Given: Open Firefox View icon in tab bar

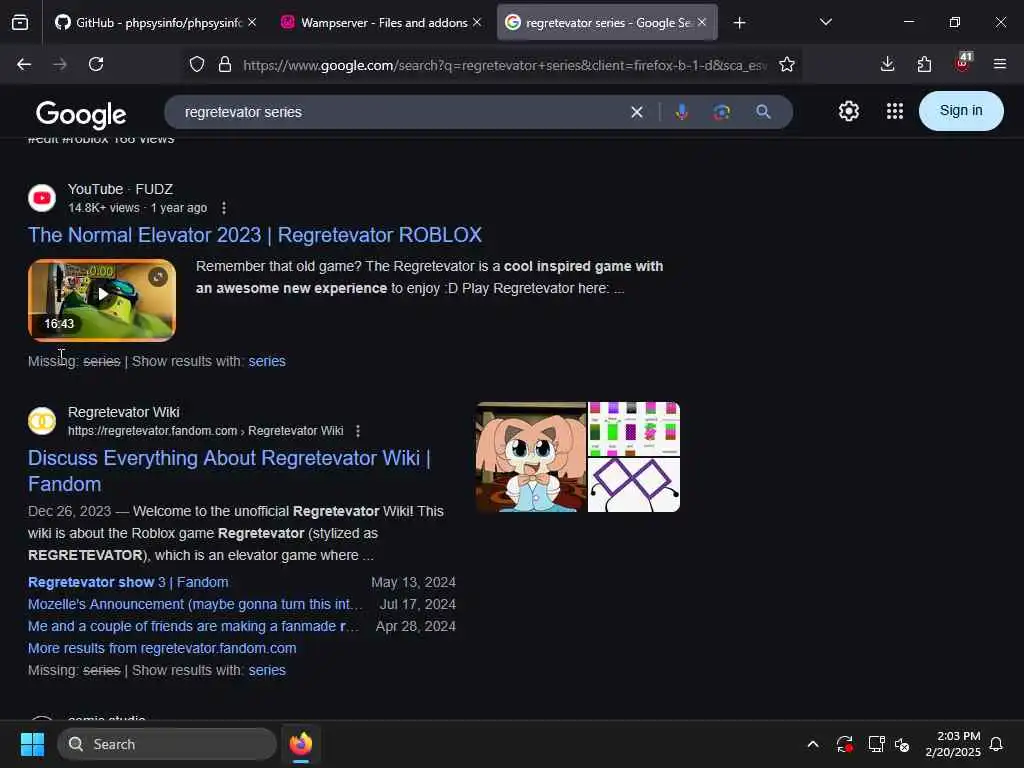Looking at the screenshot, I should 20,22.
